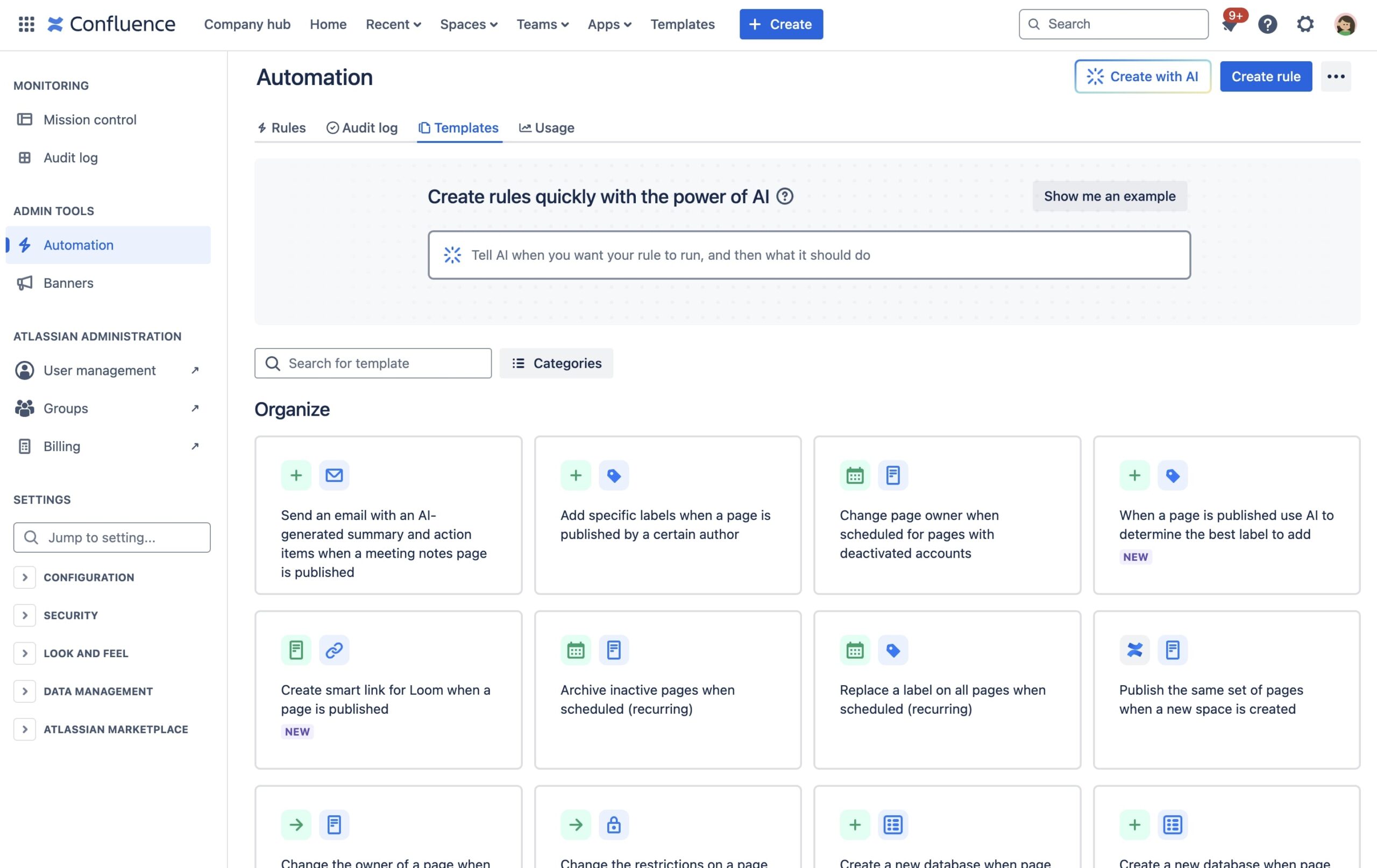Click the Confluence logo
Viewport: 1377px width, 868px height.
[x=111, y=24]
